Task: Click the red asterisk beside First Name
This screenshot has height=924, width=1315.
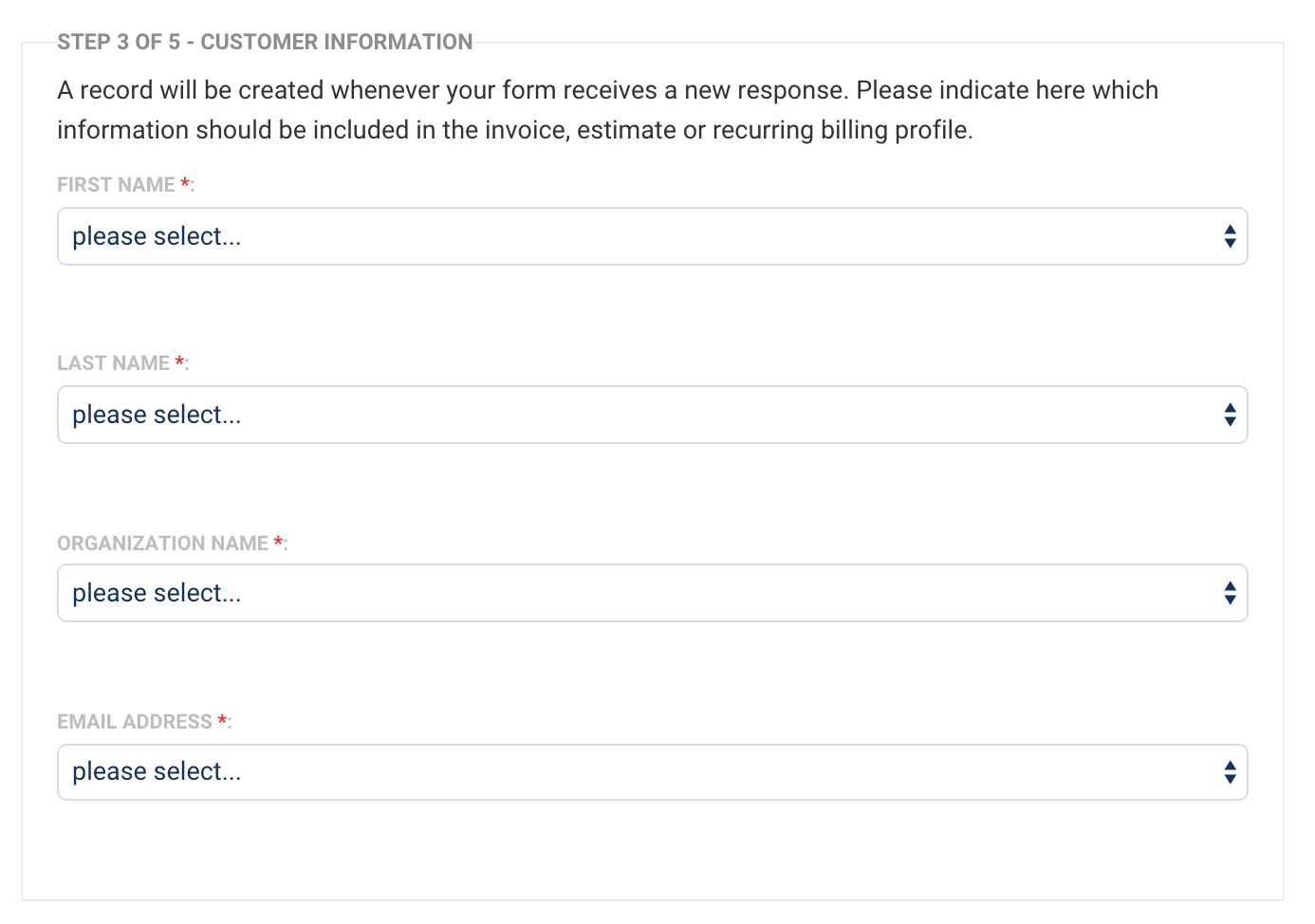Action: (185, 184)
